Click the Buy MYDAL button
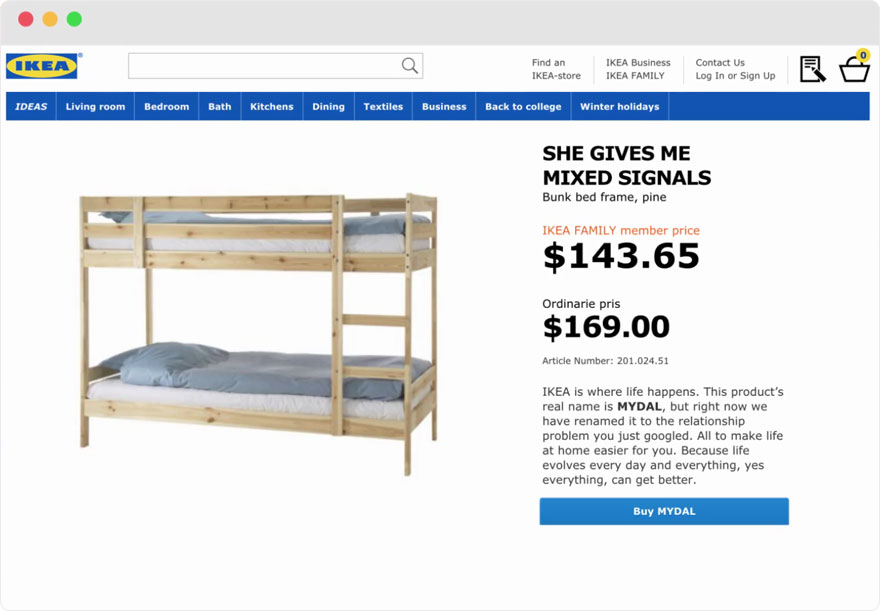Image resolution: width=880 pixels, height=611 pixels. point(664,511)
